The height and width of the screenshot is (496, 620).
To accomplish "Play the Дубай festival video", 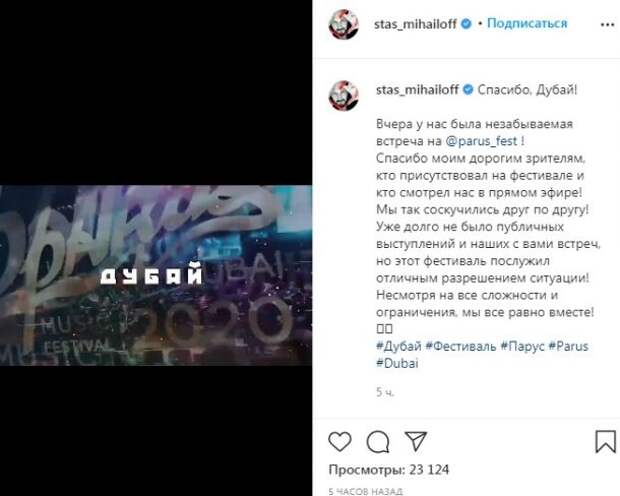I will pyautogui.click(x=156, y=275).
